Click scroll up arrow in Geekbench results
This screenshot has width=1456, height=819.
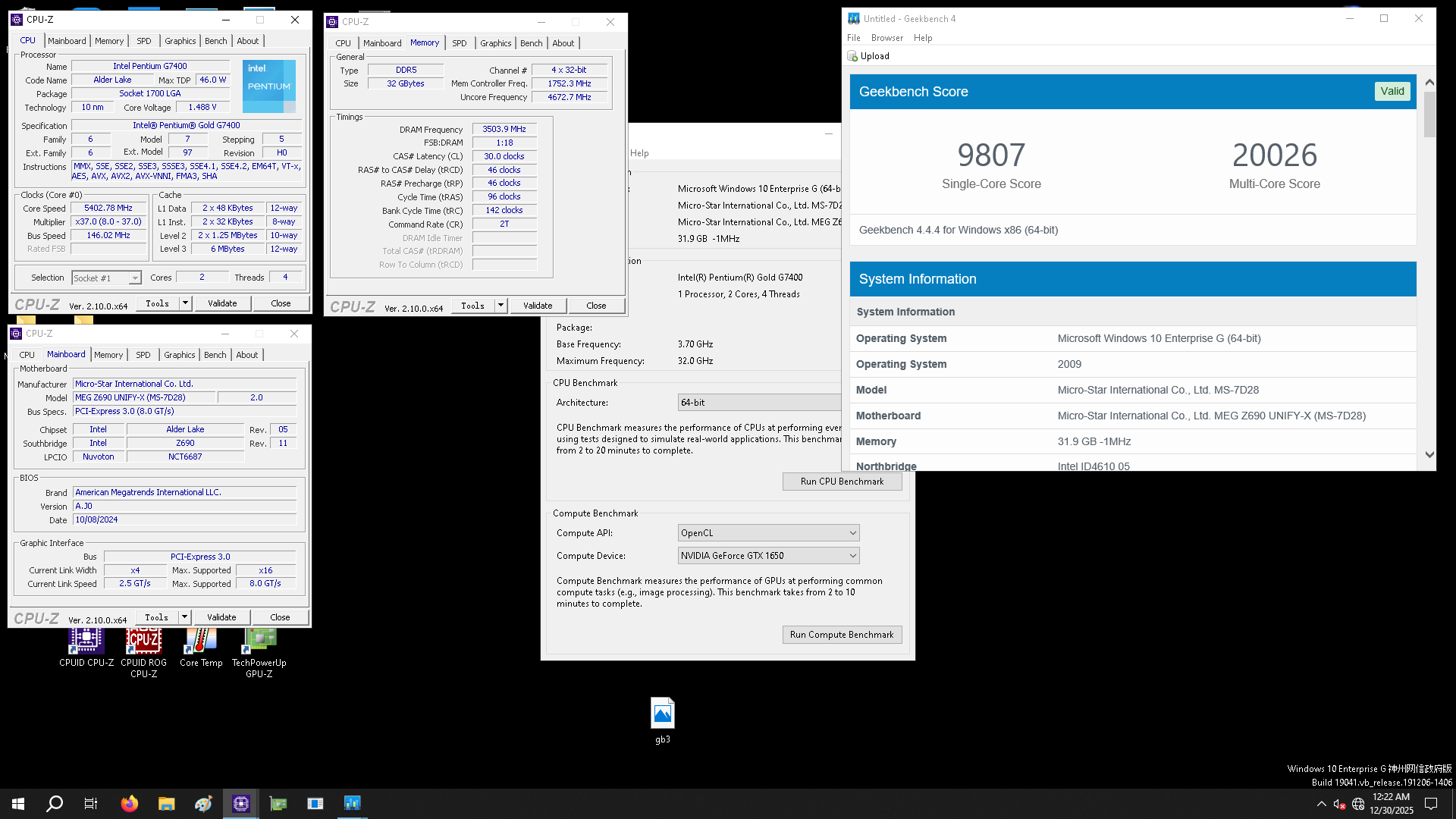coord(1429,82)
